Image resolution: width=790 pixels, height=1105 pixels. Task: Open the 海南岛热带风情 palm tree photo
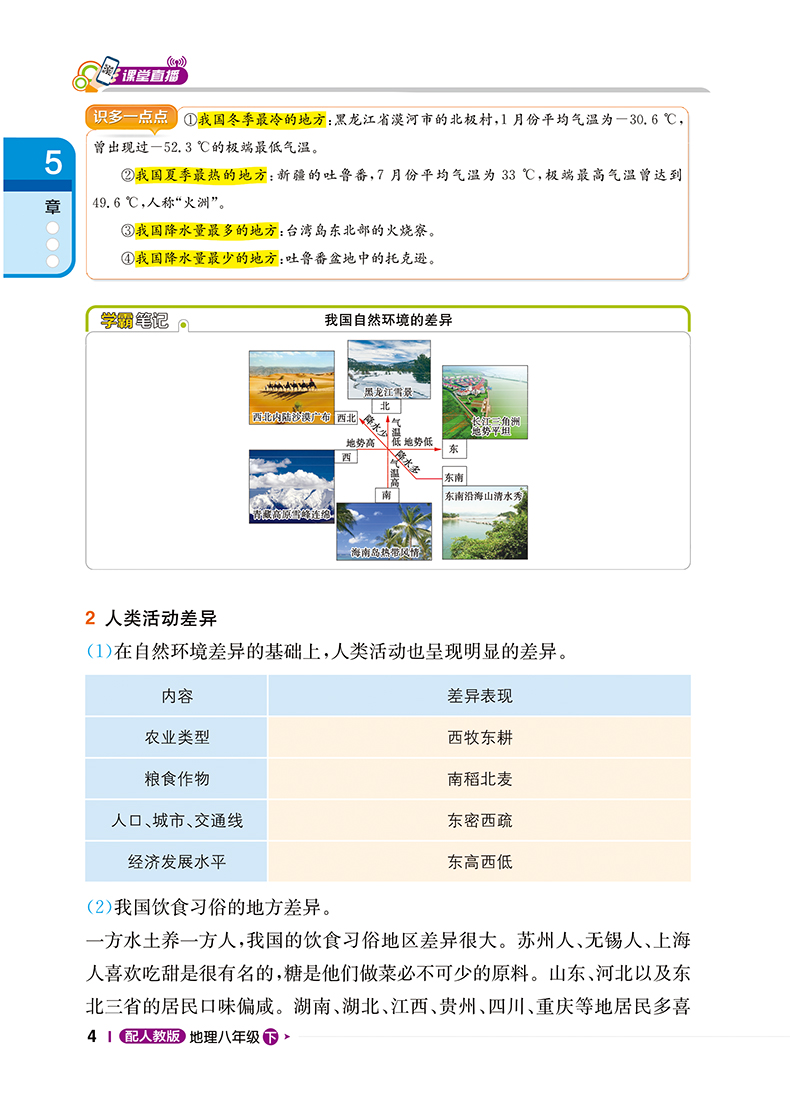pos(384,531)
